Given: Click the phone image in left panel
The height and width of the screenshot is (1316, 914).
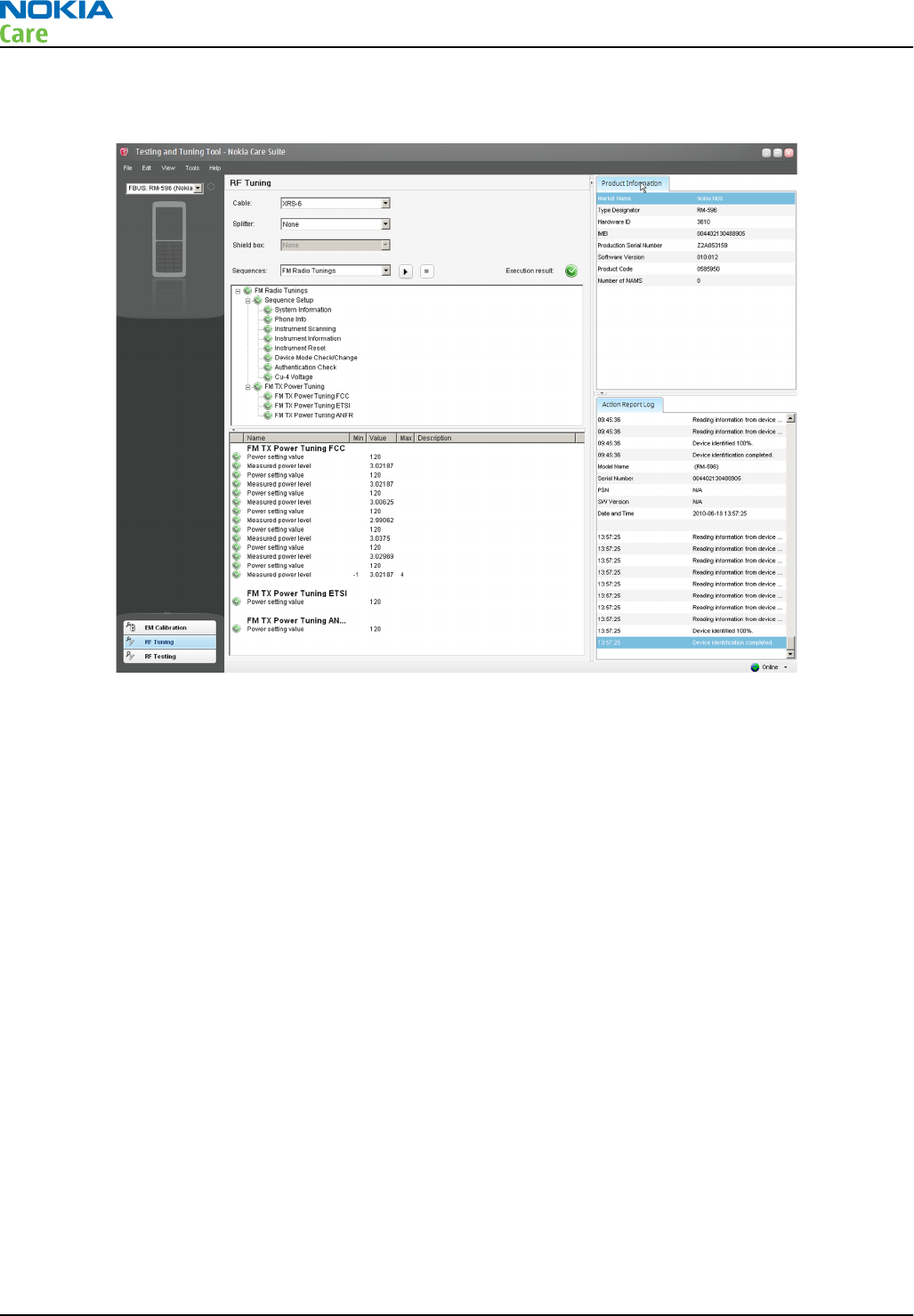Looking at the screenshot, I should (169, 239).
